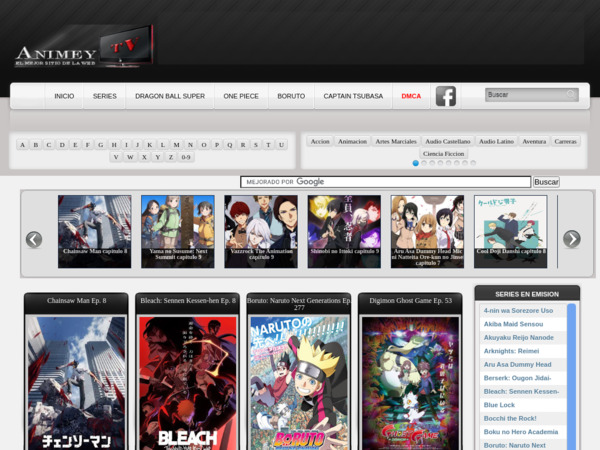The width and height of the screenshot is (600, 450).
Task: Select the Accion genre tag
Action: point(320,141)
